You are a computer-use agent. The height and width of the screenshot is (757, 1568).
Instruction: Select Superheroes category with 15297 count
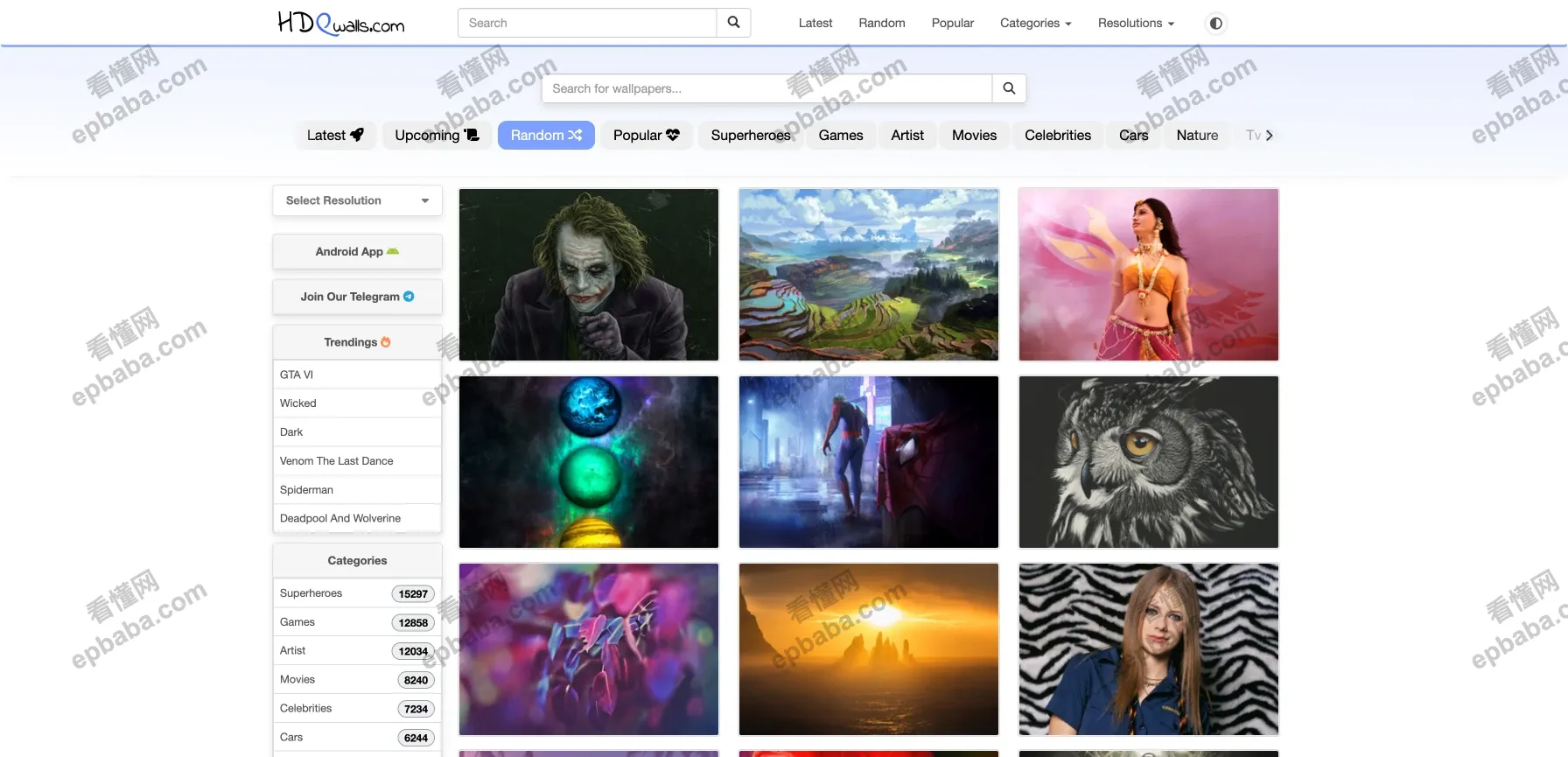(x=357, y=593)
